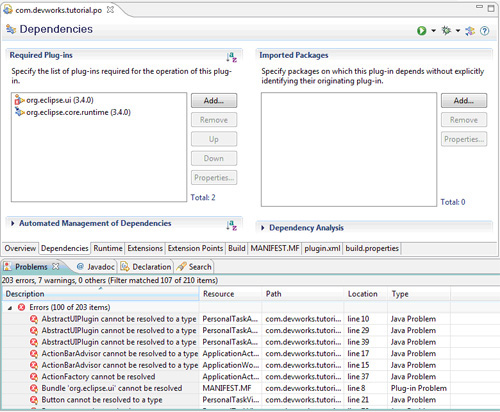Switch to the Runtime tab
The width and height of the screenshot is (500, 412).
pyautogui.click(x=108, y=248)
